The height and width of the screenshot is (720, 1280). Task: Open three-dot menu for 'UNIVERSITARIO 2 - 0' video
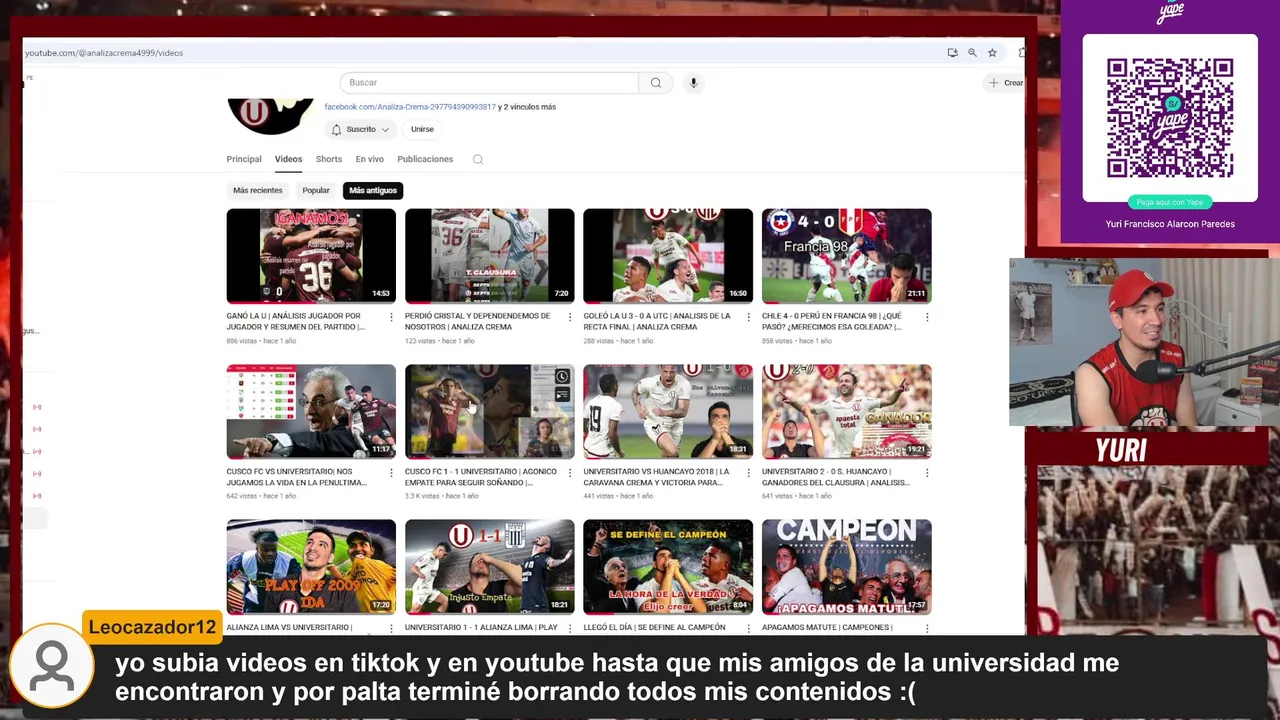pos(927,472)
